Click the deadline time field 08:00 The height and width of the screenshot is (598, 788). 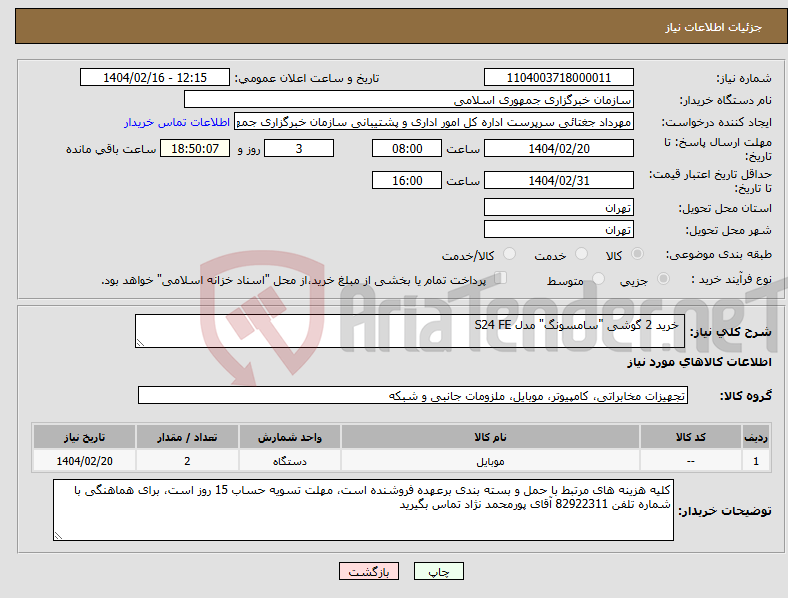tap(407, 148)
